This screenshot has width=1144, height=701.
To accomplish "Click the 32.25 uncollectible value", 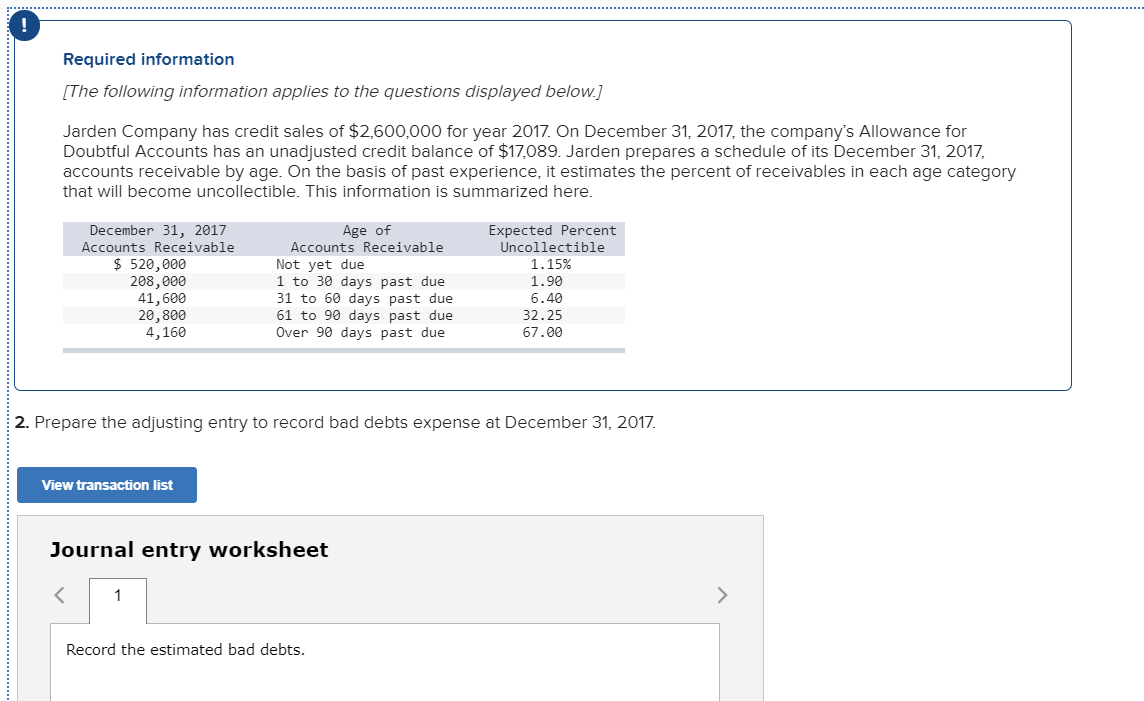I will (543, 315).
